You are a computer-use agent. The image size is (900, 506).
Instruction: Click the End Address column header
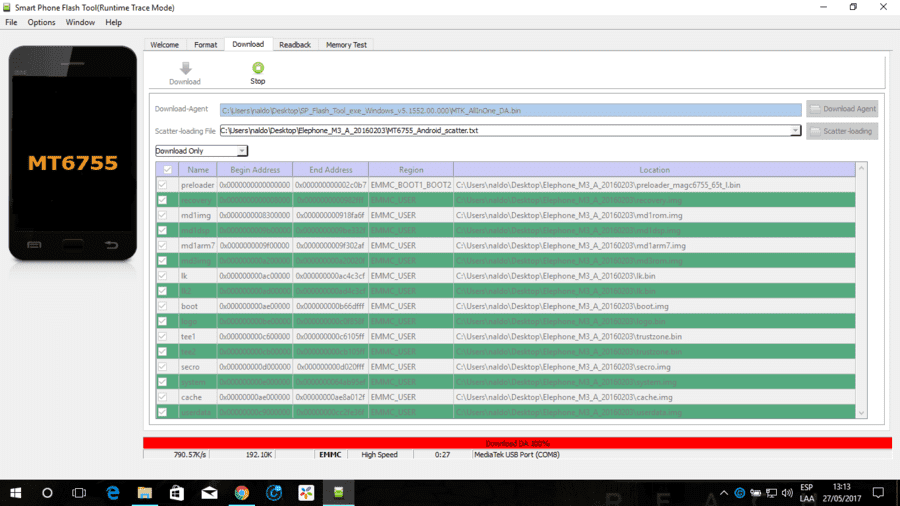[331, 170]
